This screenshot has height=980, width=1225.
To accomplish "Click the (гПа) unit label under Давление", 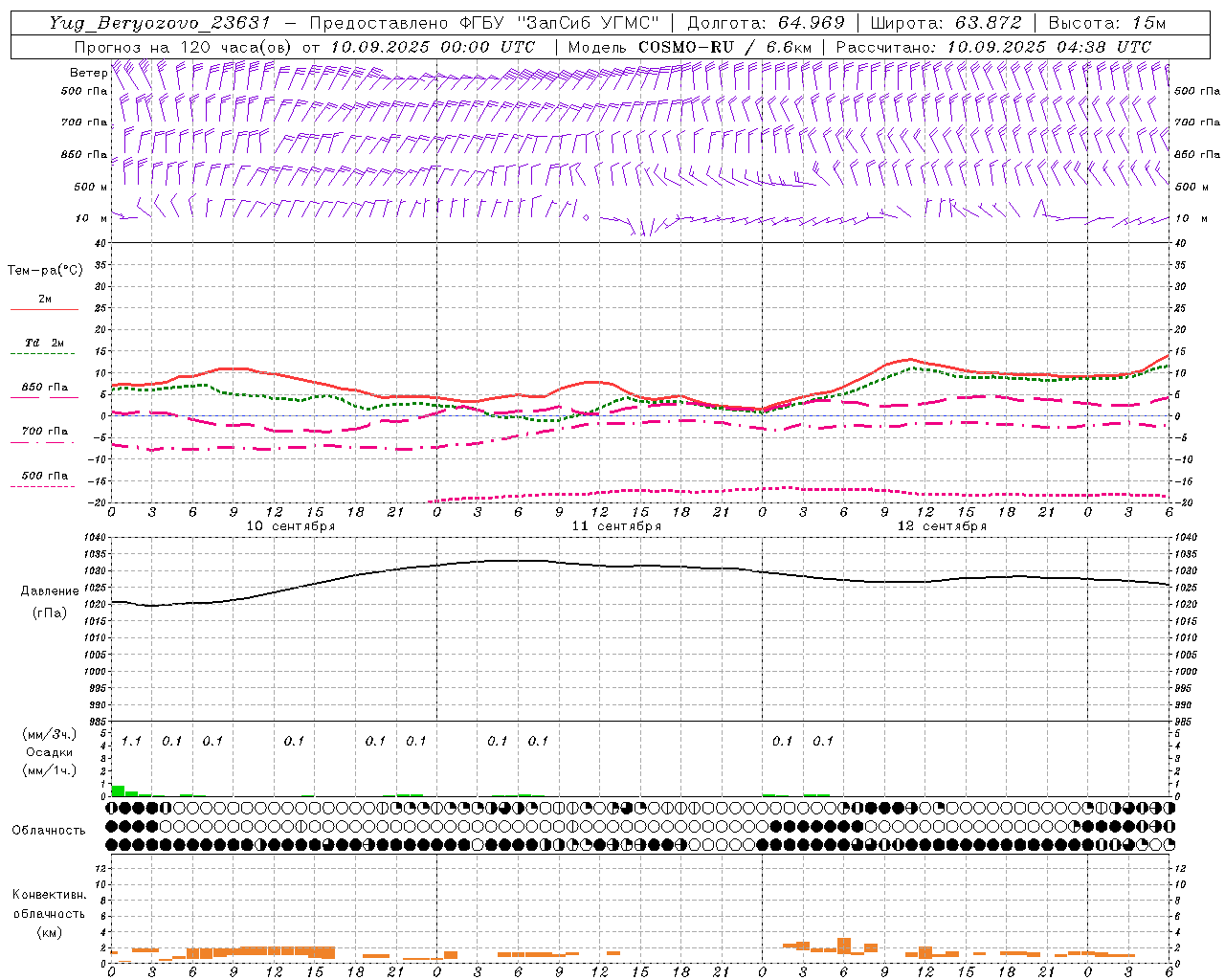I will pyautogui.click(x=50, y=613).
